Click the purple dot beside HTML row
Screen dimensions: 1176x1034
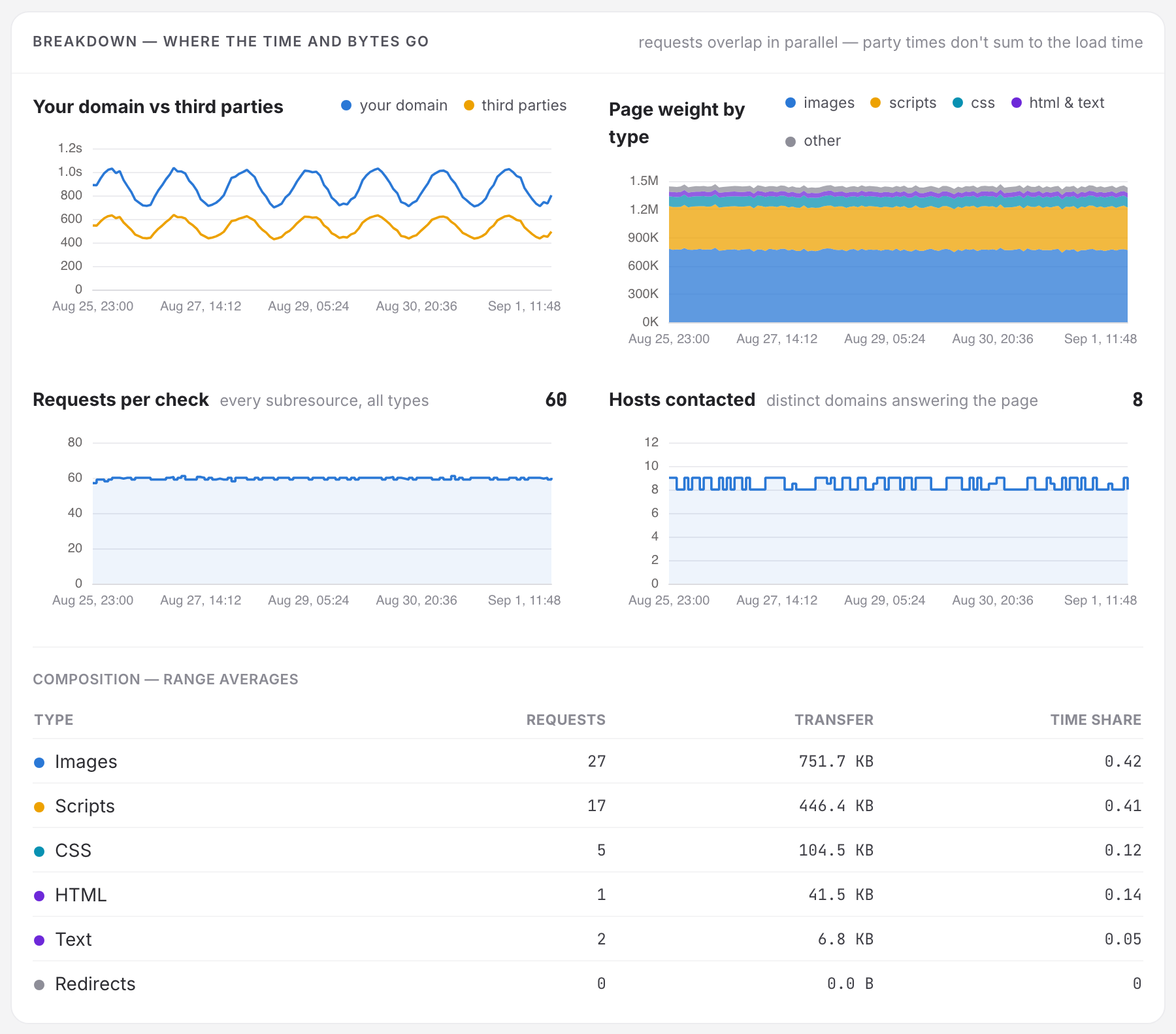(39, 895)
